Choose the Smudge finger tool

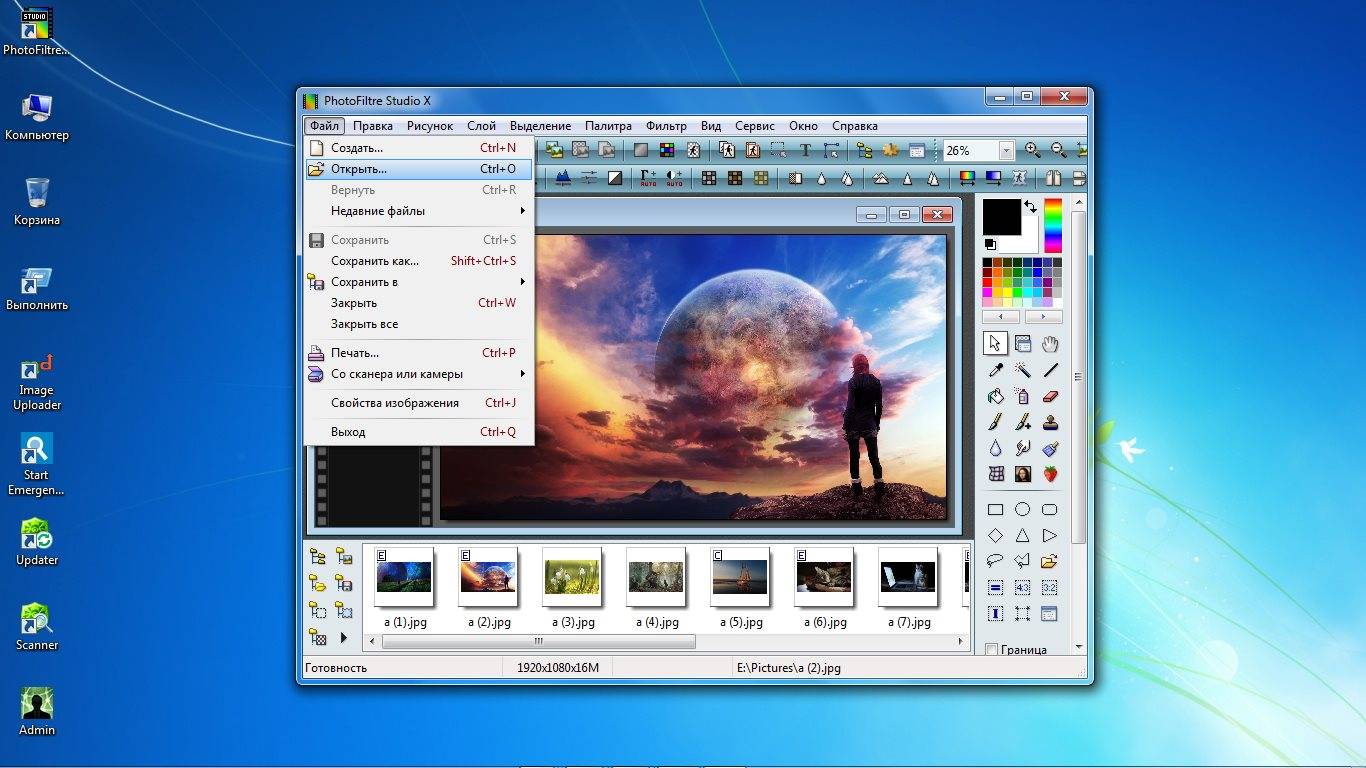pyautogui.click(x=1022, y=449)
